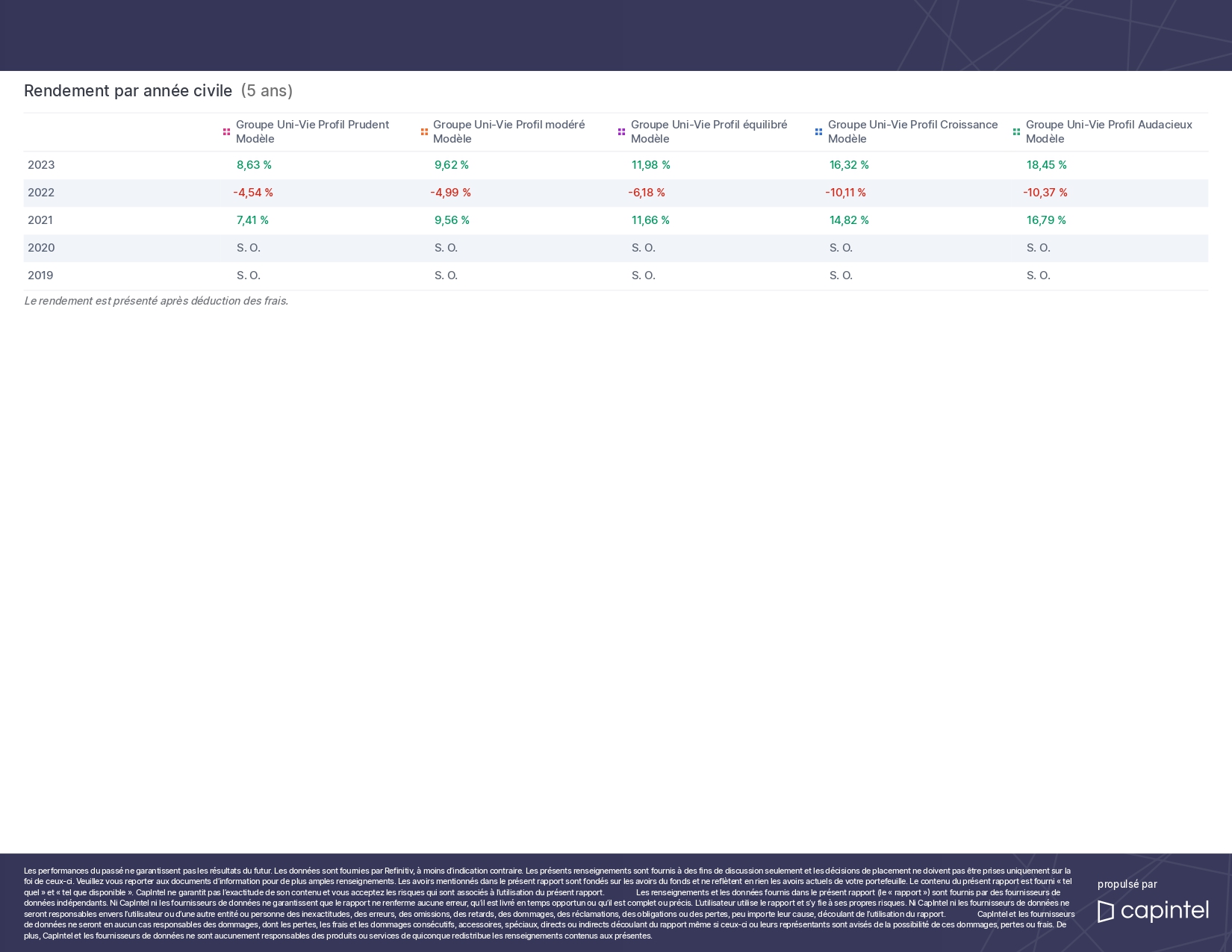Click the orange icon beside Profil modéré Modèle

coord(424,132)
